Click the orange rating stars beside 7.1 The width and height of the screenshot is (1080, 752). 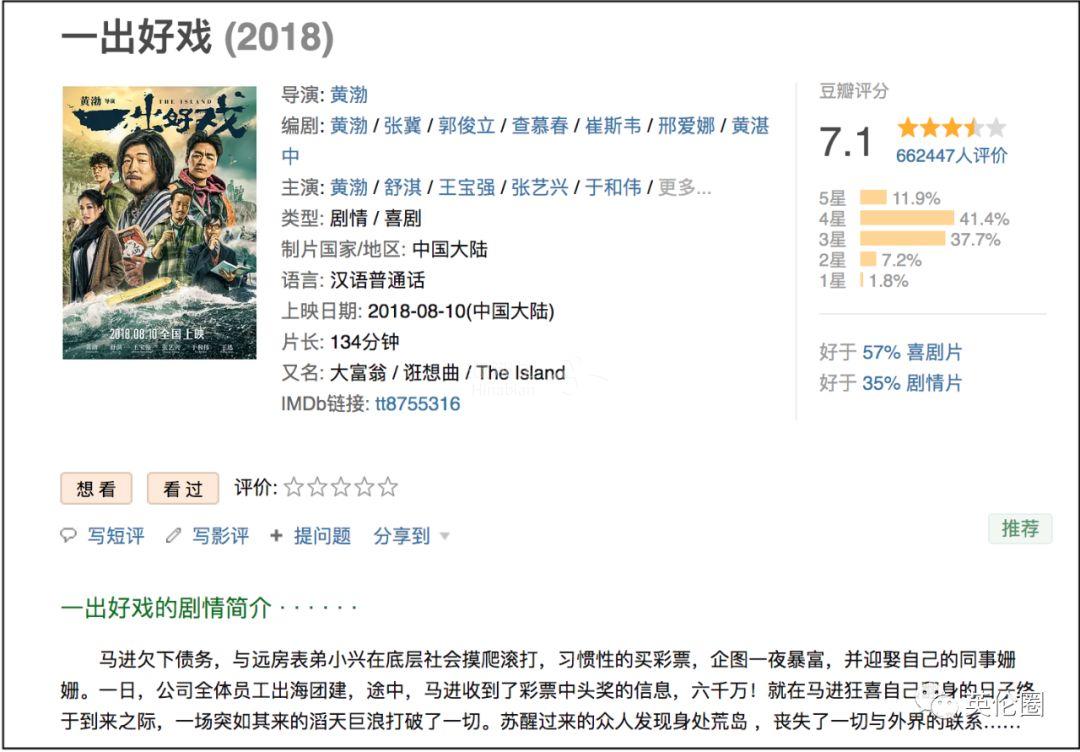coord(951,128)
